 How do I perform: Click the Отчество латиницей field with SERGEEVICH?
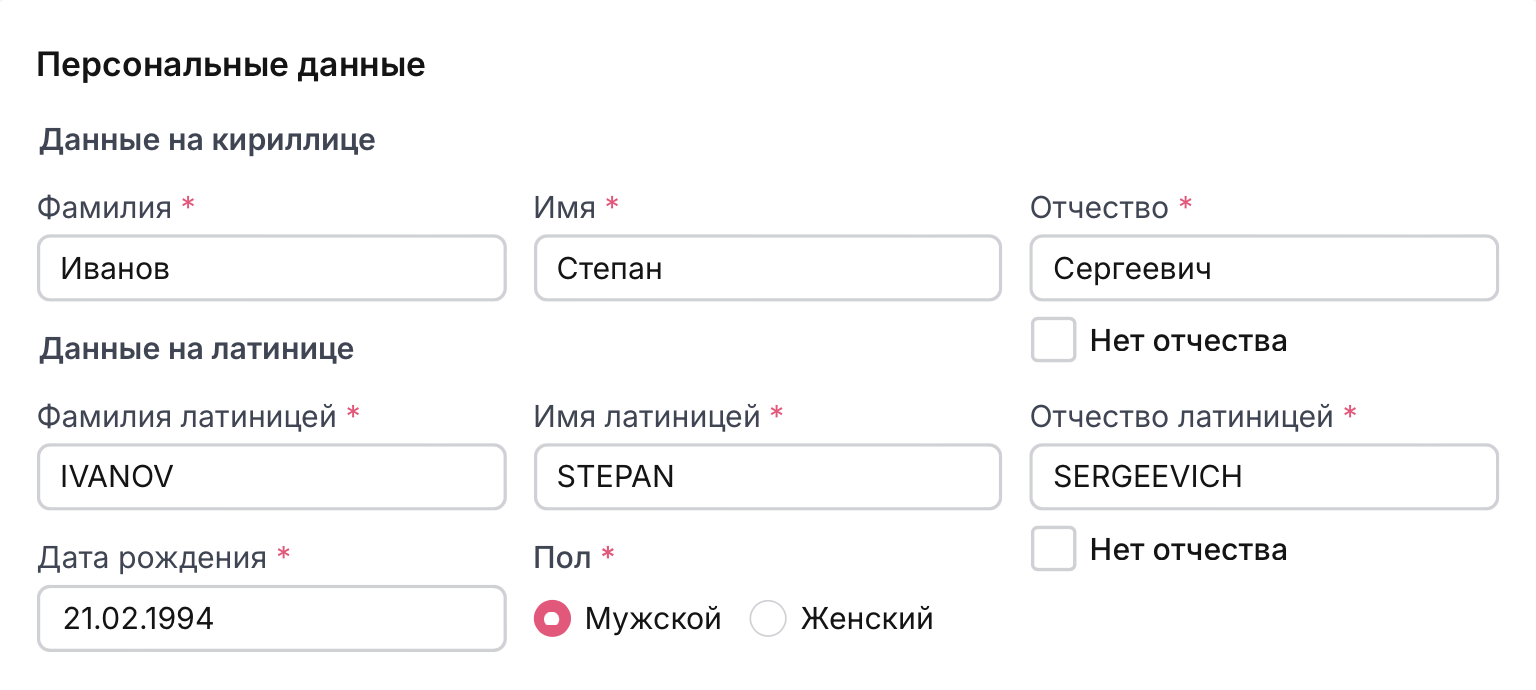(1263, 477)
